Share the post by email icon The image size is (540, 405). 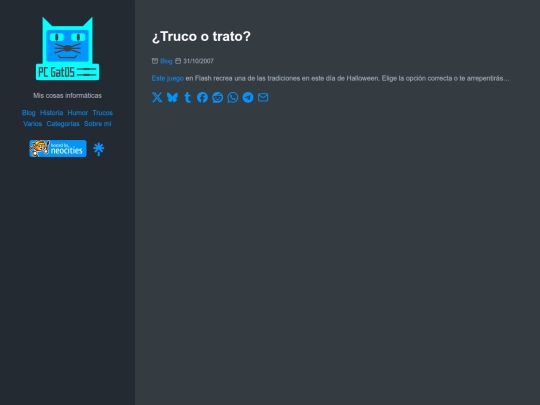coord(263,97)
